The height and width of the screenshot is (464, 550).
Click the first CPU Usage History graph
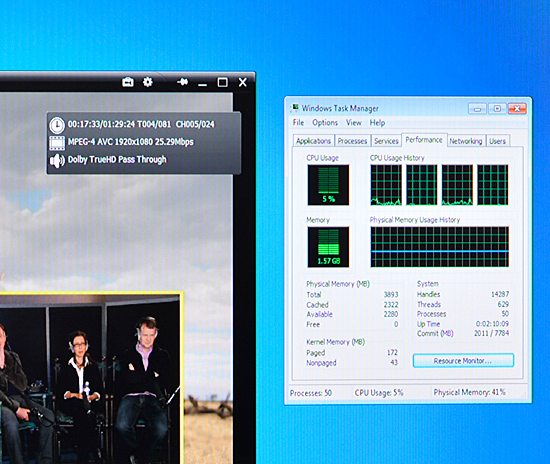(x=386, y=185)
